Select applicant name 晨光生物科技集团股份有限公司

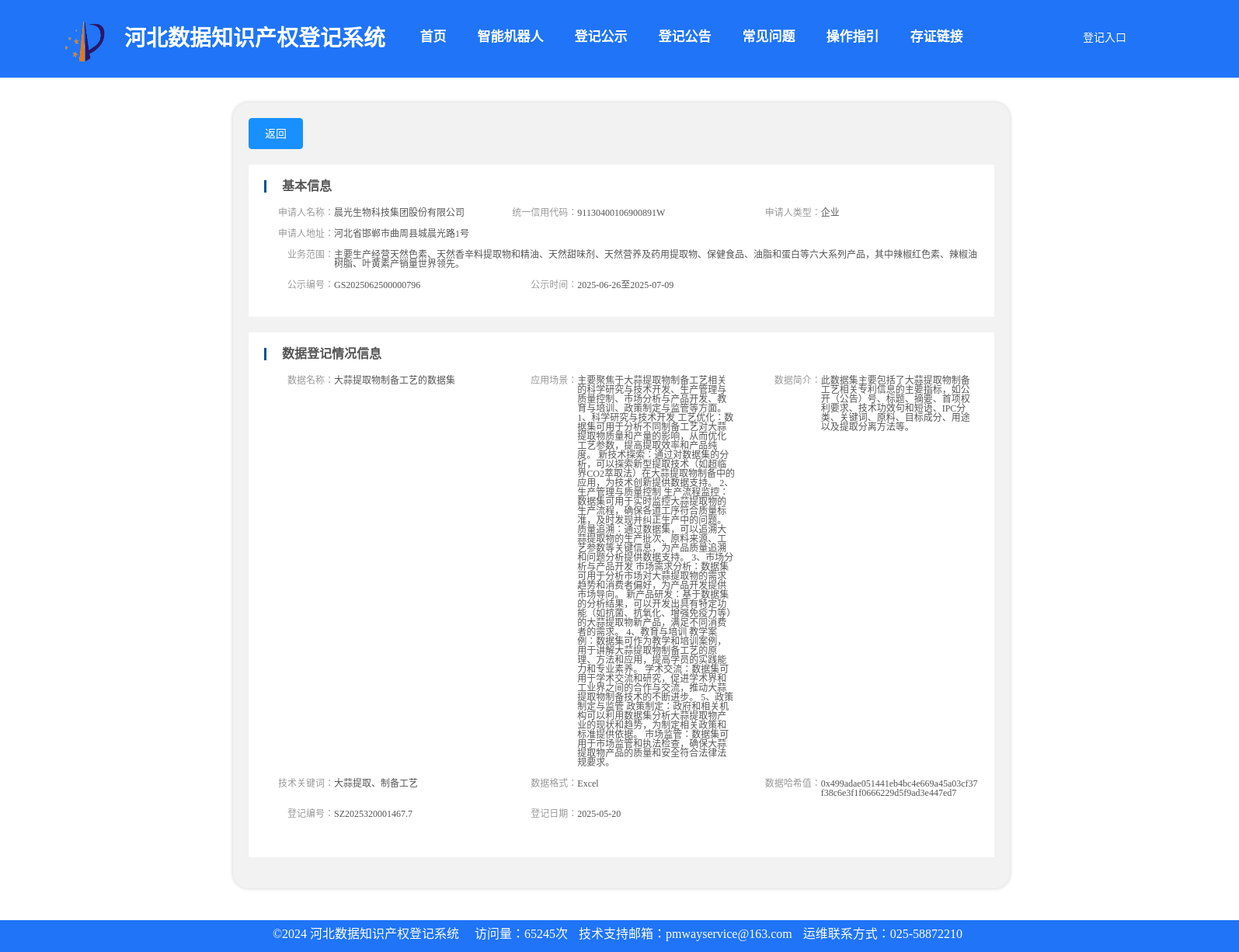click(x=399, y=212)
